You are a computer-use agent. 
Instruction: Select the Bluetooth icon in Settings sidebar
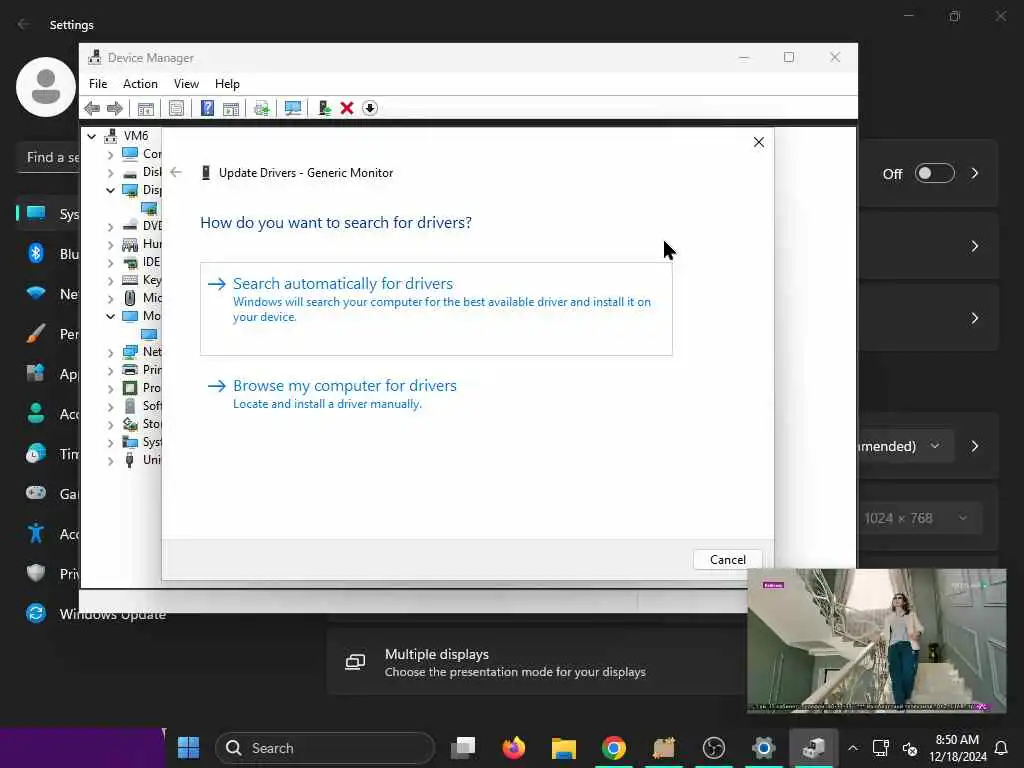point(36,253)
